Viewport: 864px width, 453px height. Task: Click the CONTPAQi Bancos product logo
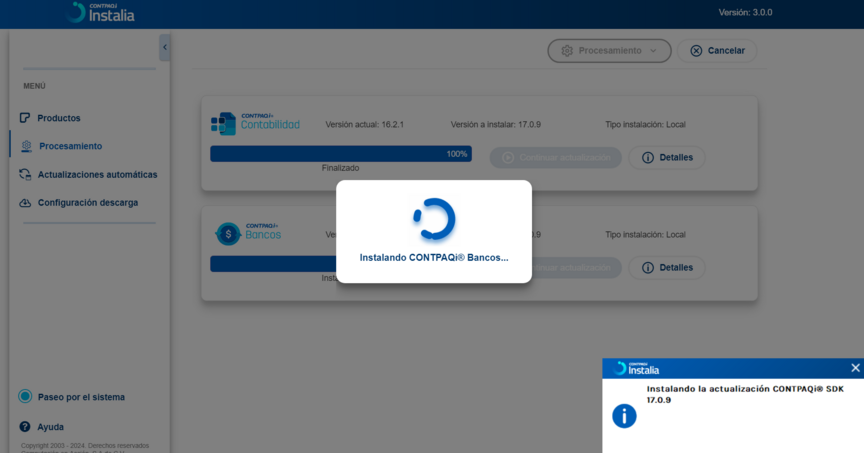[248, 234]
